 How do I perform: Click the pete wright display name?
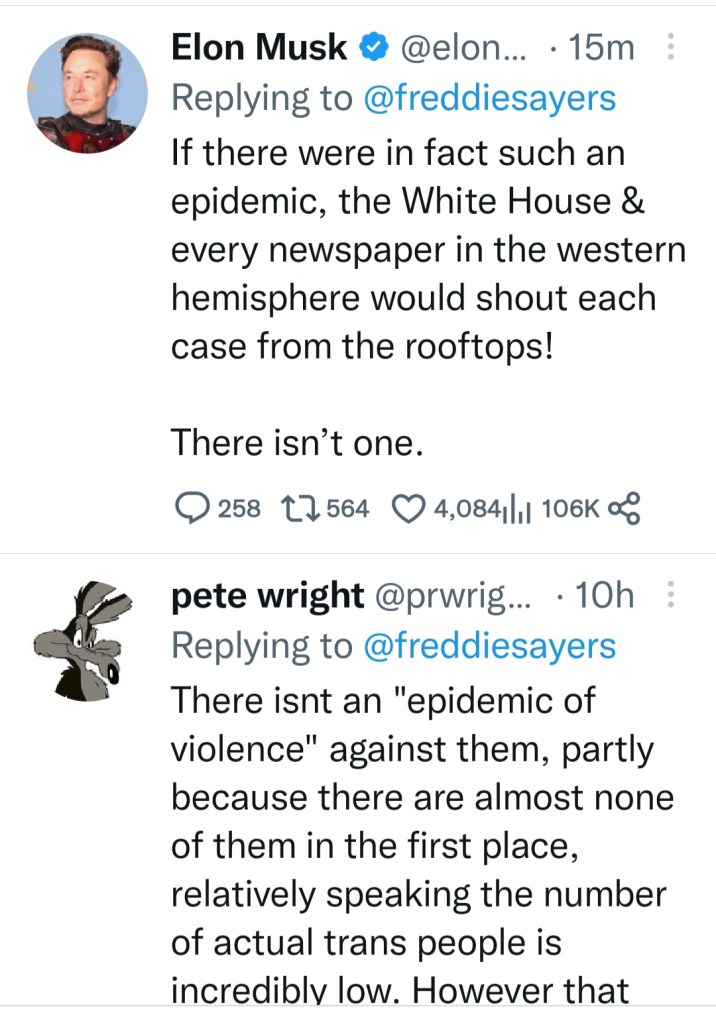(x=268, y=596)
